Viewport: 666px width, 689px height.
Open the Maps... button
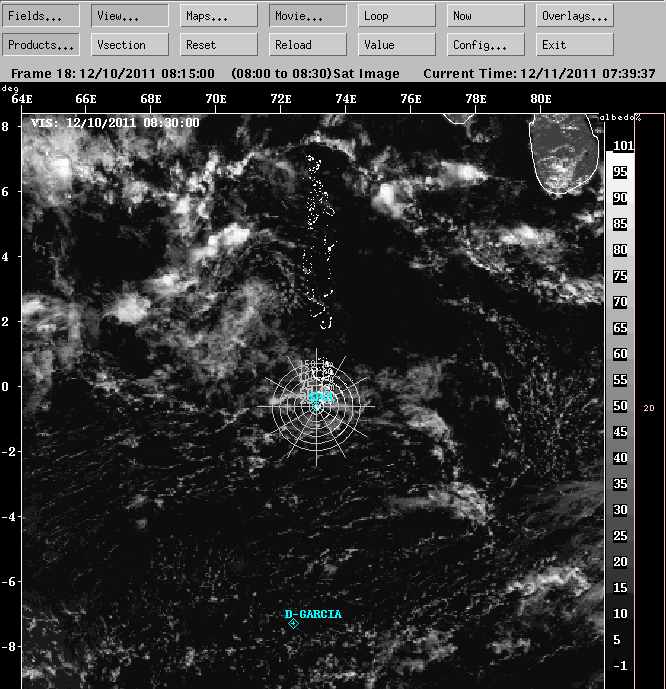coord(219,16)
